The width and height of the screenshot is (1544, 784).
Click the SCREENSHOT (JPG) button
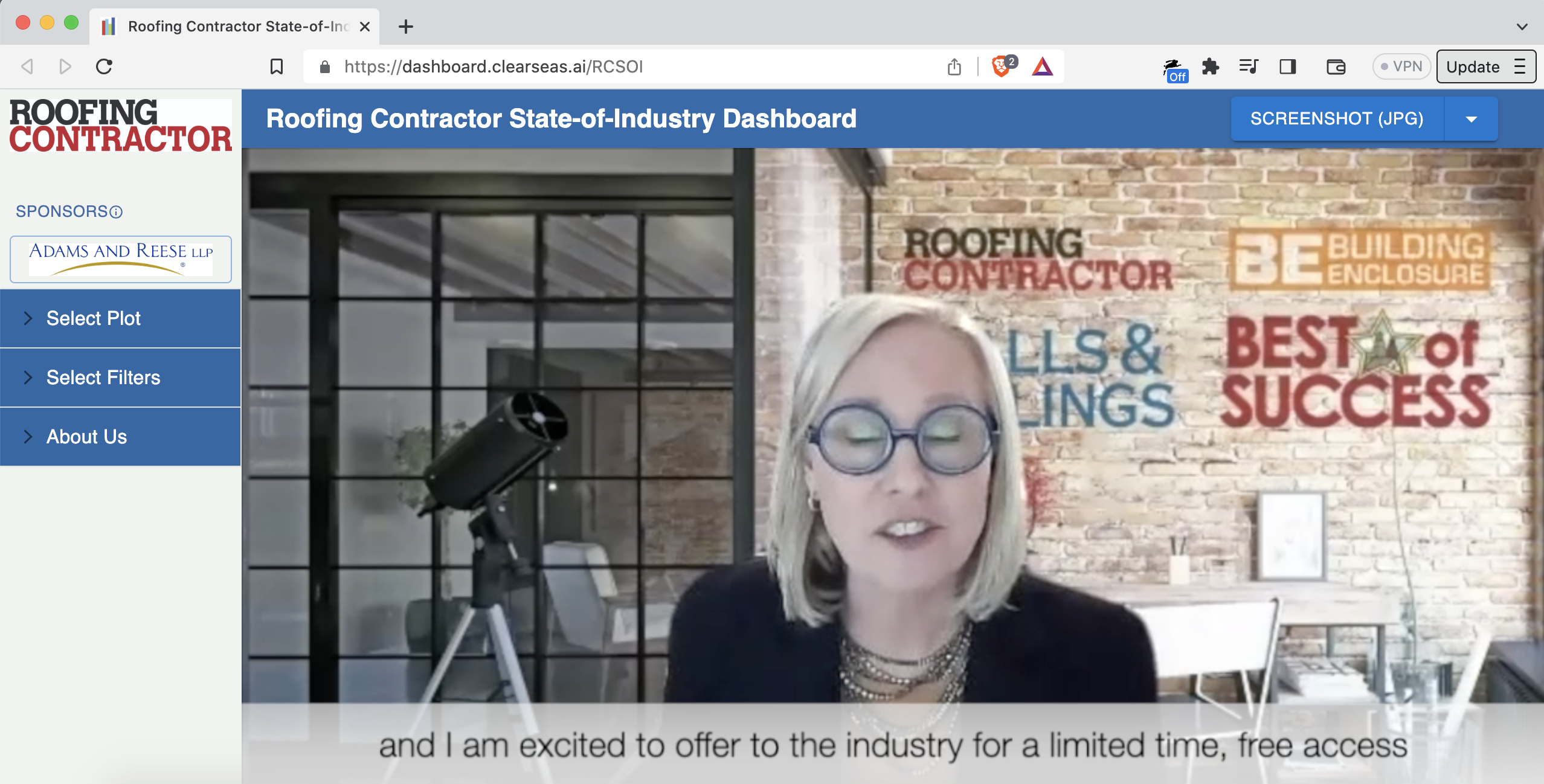1336,119
